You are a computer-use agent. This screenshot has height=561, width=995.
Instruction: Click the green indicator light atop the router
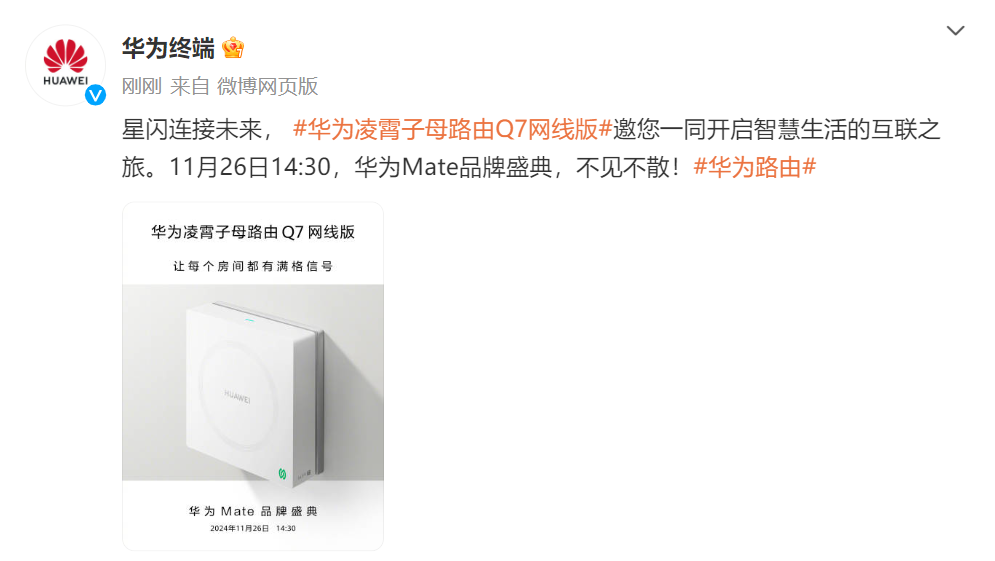point(249,320)
